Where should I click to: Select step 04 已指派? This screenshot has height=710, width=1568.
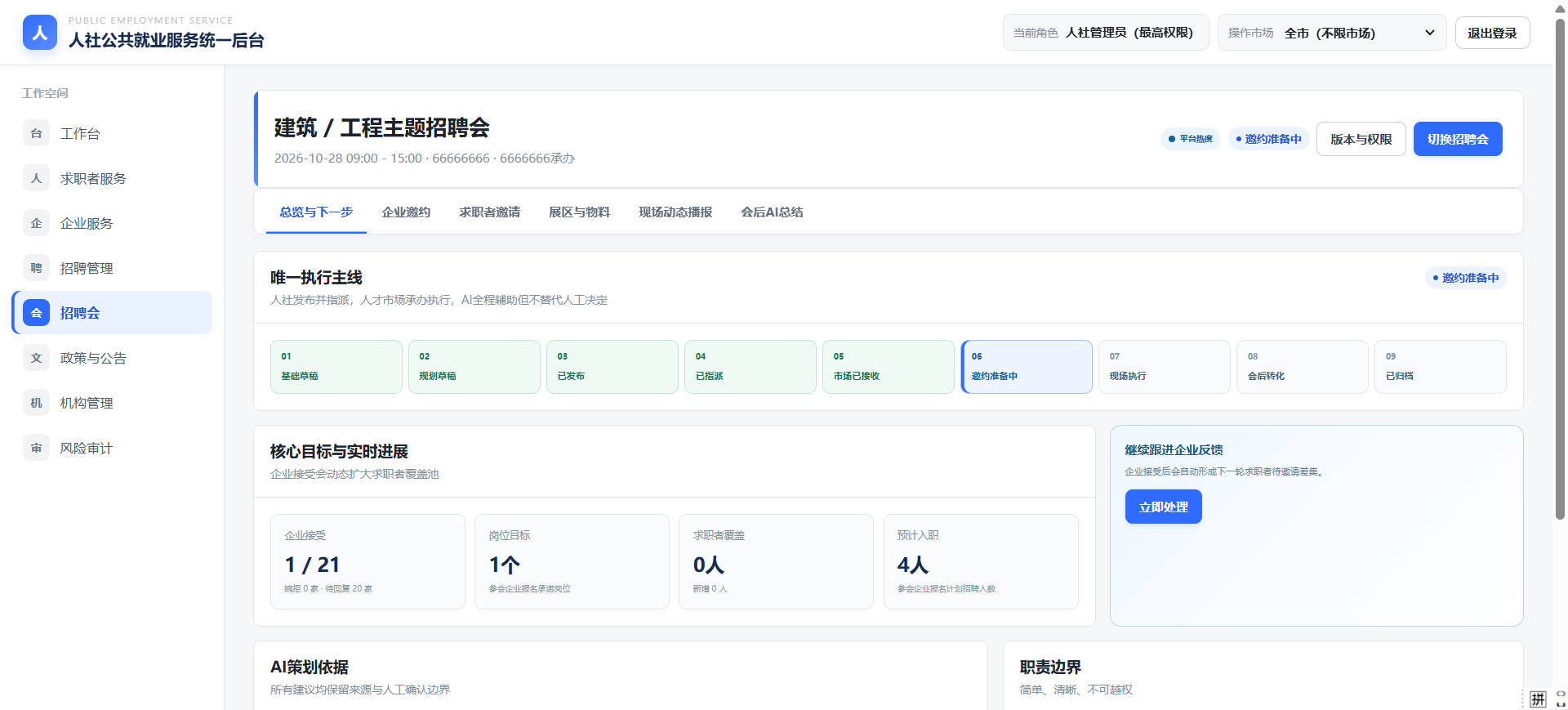(751, 367)
